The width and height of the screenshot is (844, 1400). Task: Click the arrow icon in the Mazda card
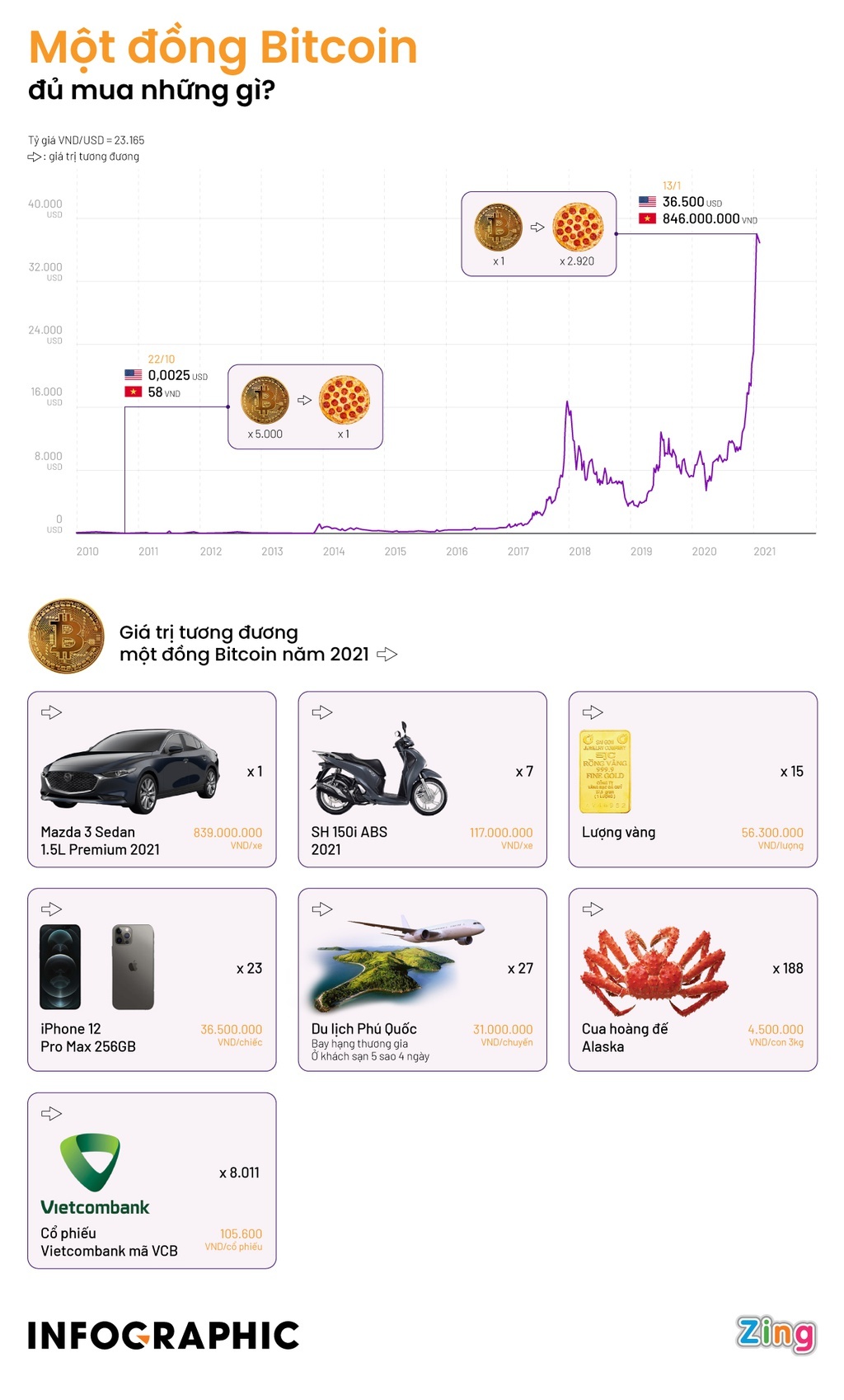[52, 712]
